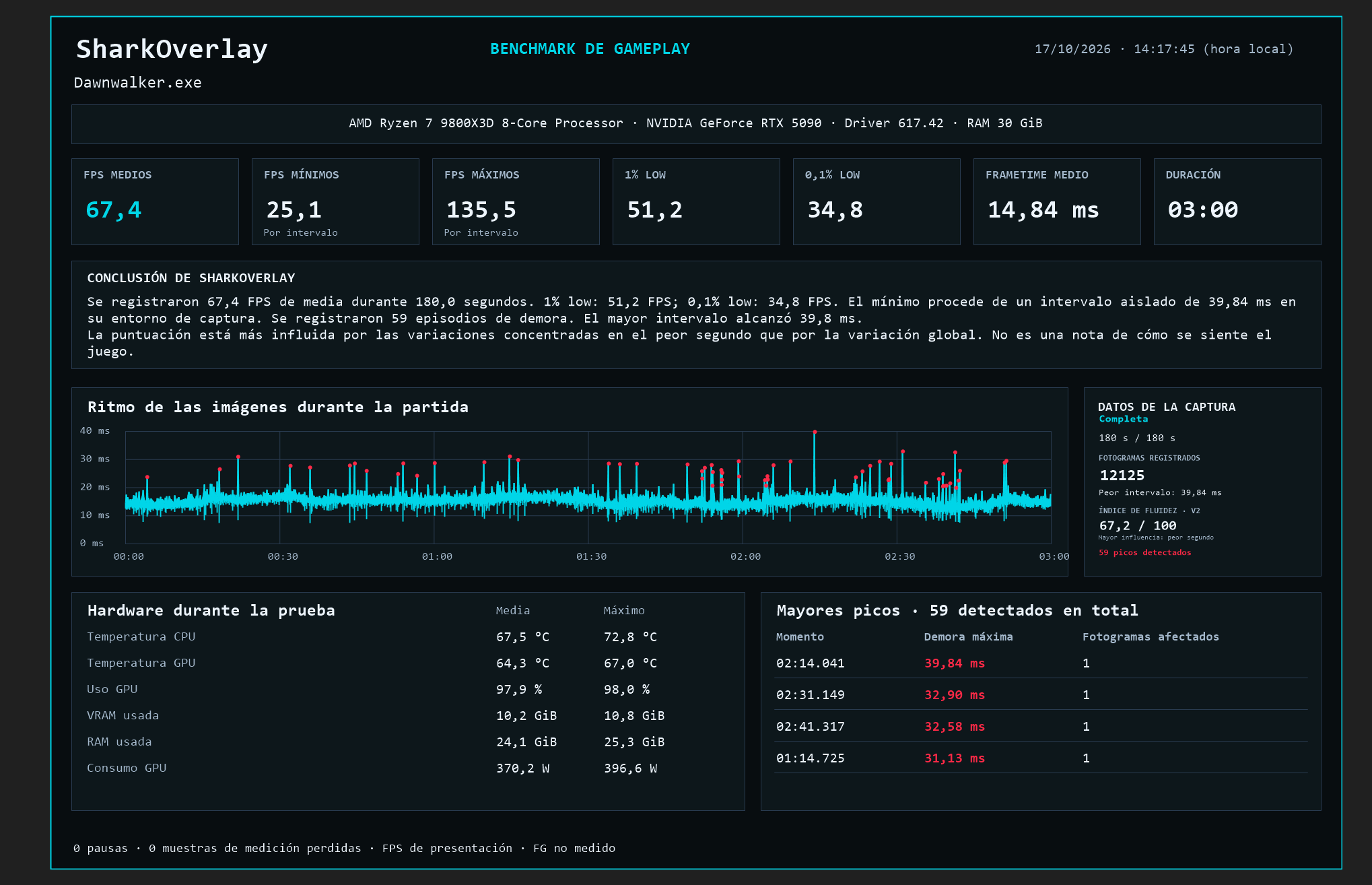
Task: Click the BENCHMARK DE GAMEPLAY heading
Action: (x=590, y=48)
